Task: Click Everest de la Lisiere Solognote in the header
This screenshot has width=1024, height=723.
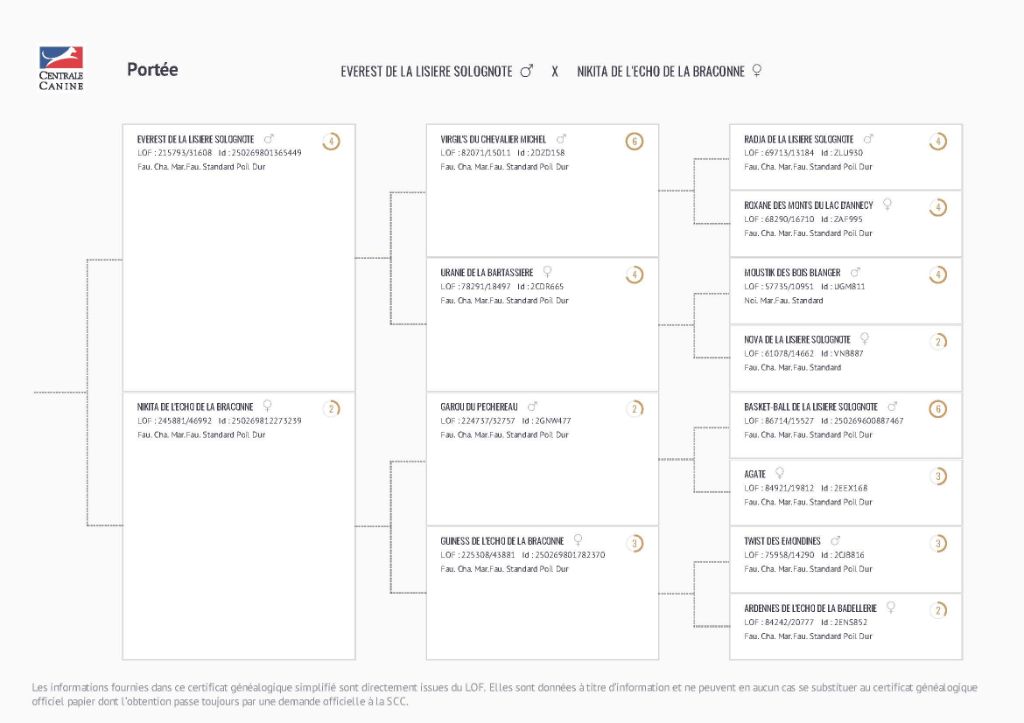Action: pos(426,71)
